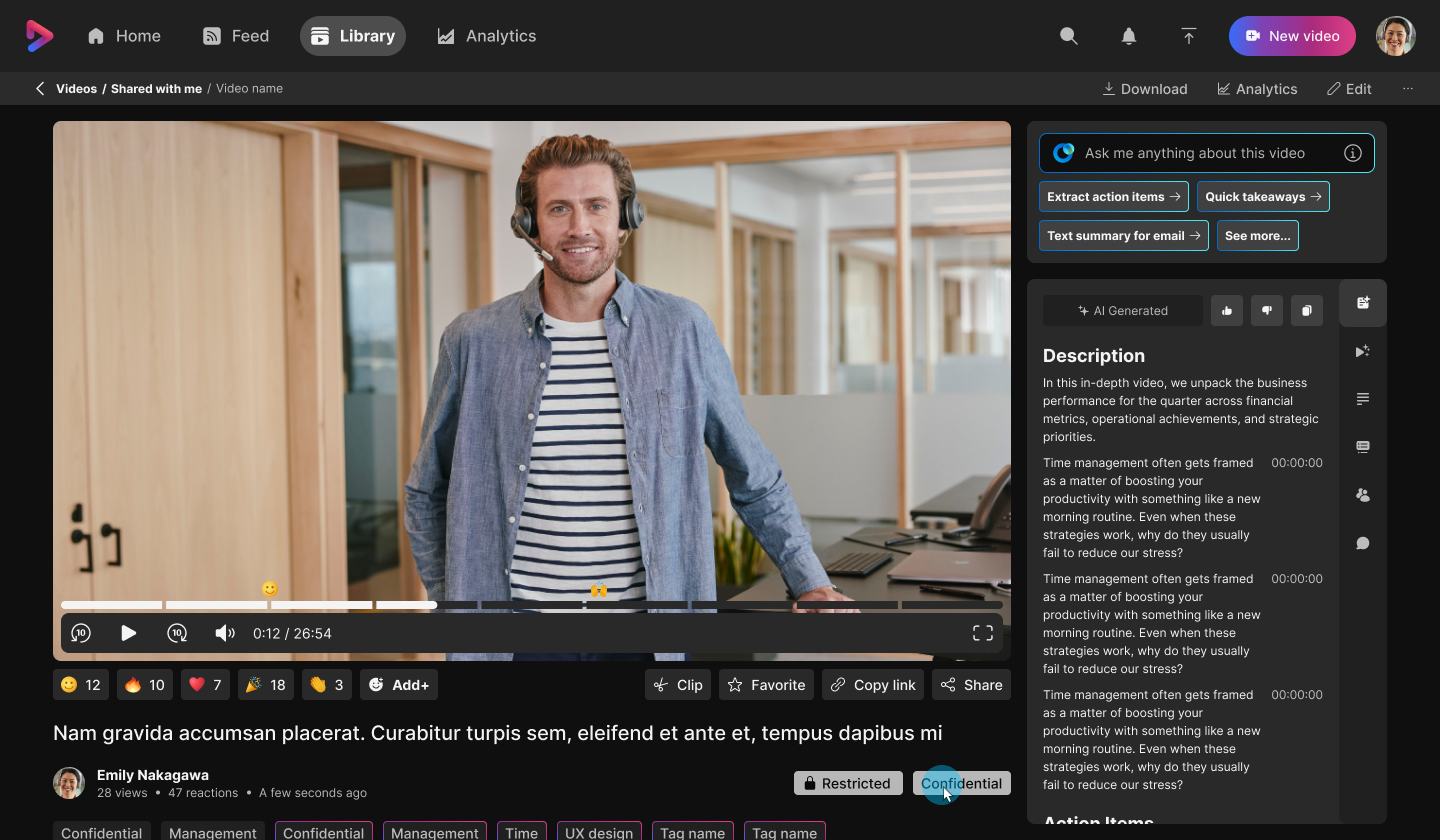Screen dimensions: 1440x840
Task: Go to the Feed tab
Action: [x=236, y=36]
